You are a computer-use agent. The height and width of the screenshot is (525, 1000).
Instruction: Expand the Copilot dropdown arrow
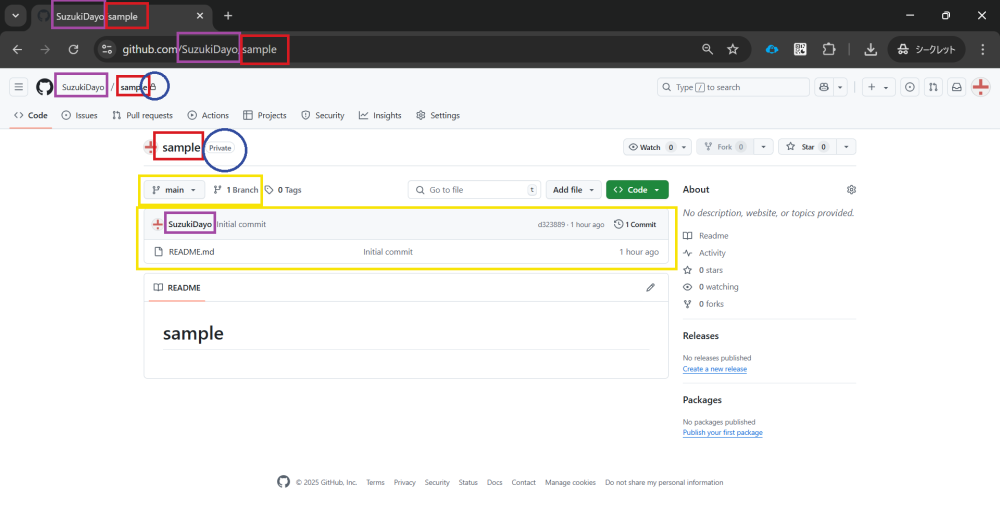[840, 87]
